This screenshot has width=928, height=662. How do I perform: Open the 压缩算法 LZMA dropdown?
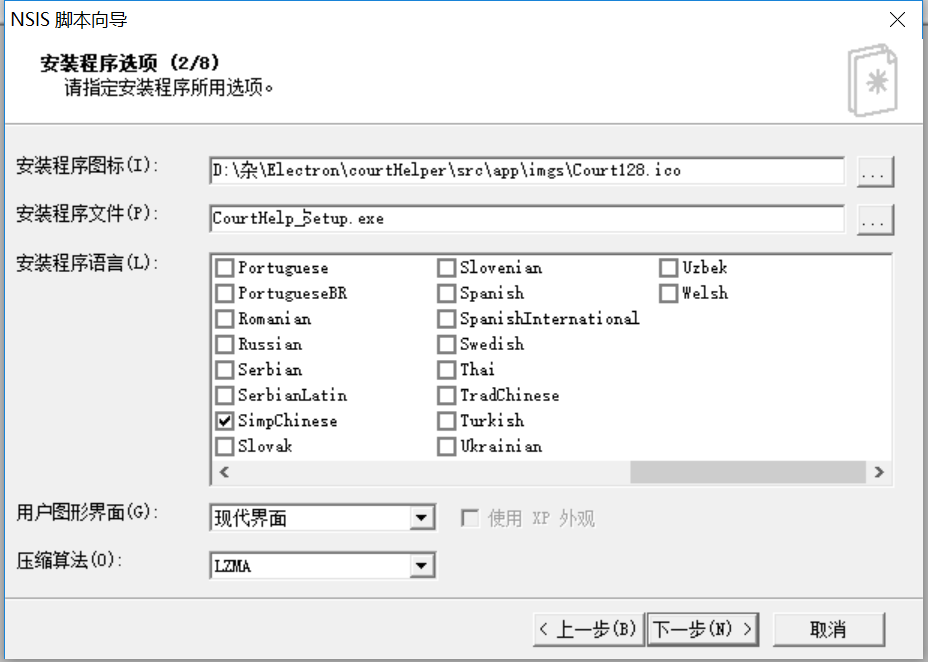tap(421, 566)
